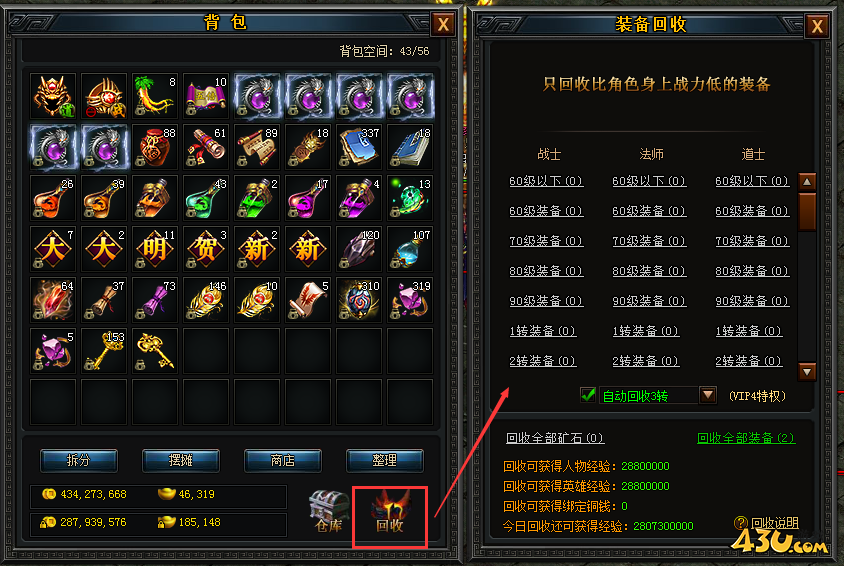The height and width of the screenshot is (566, 844).
Task: Select the blue potion flask with 107
Action: (410, 249)
